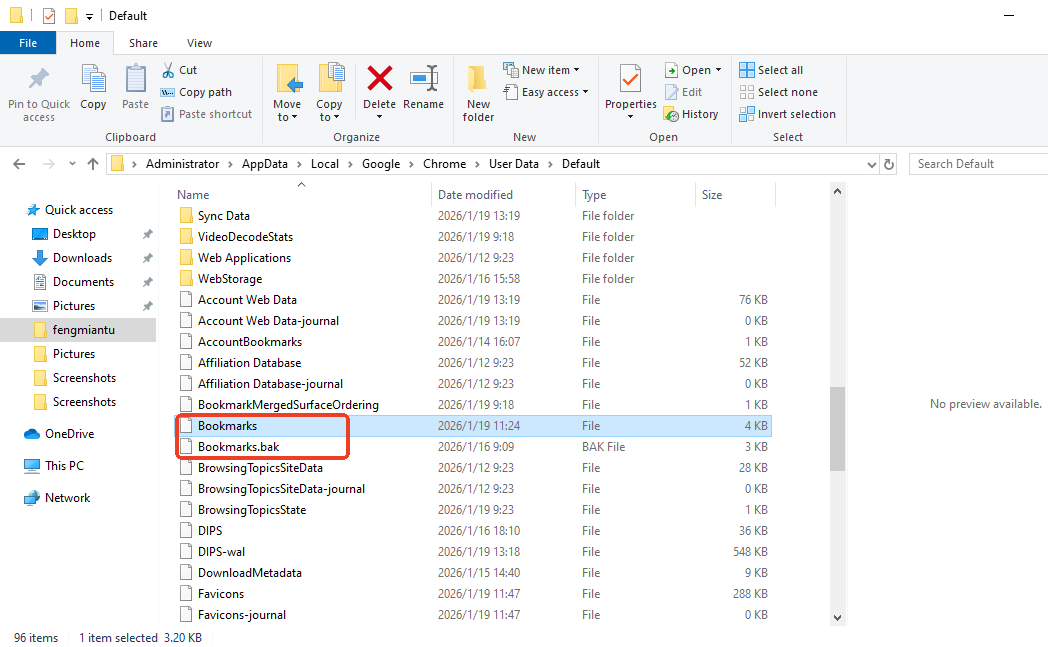This screenshot has width=1048, height=647.
Task: Switch to the View ribbon tab
Action: 199,43
